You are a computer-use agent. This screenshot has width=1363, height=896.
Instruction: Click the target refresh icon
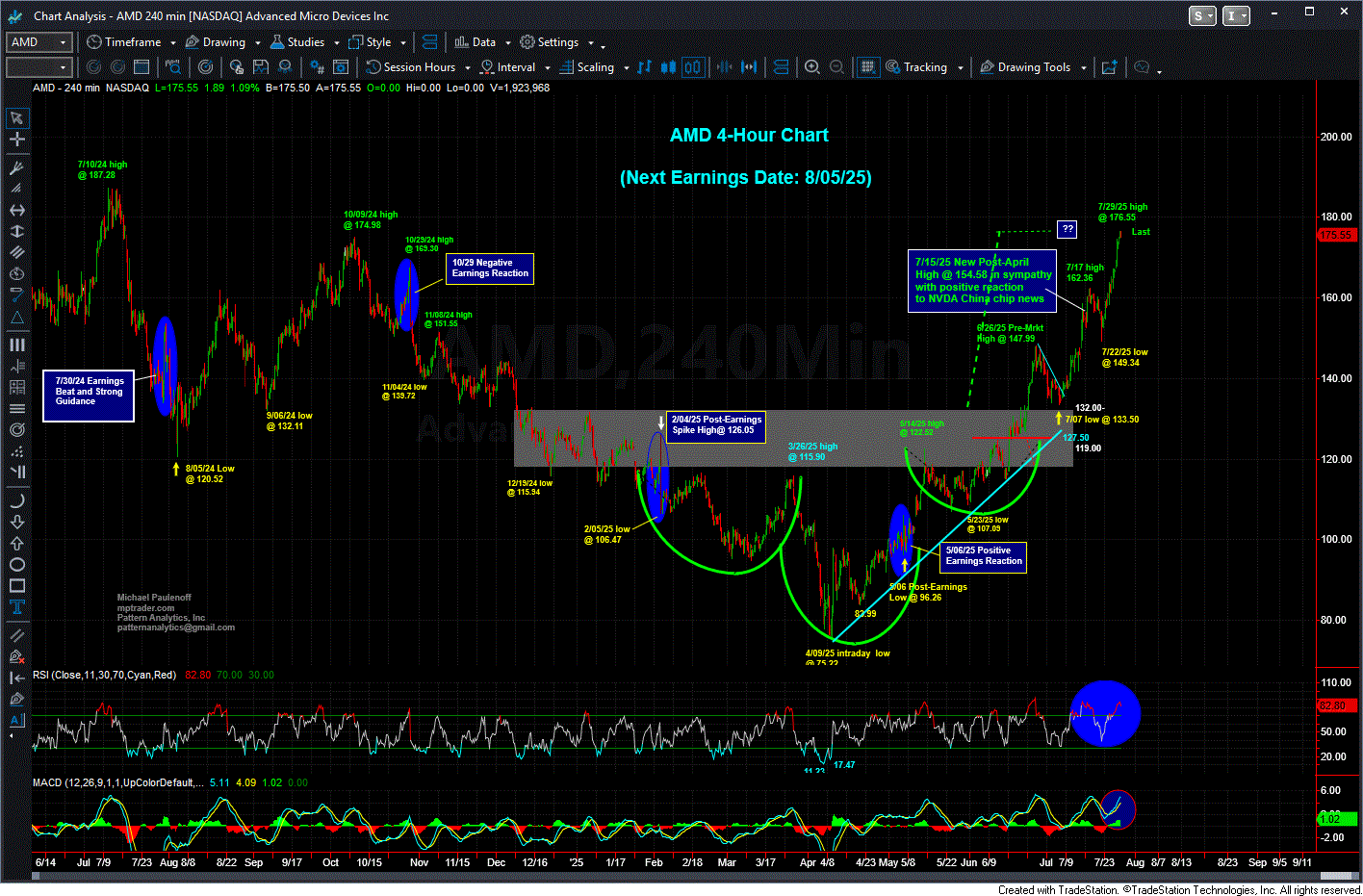point(205,67)
